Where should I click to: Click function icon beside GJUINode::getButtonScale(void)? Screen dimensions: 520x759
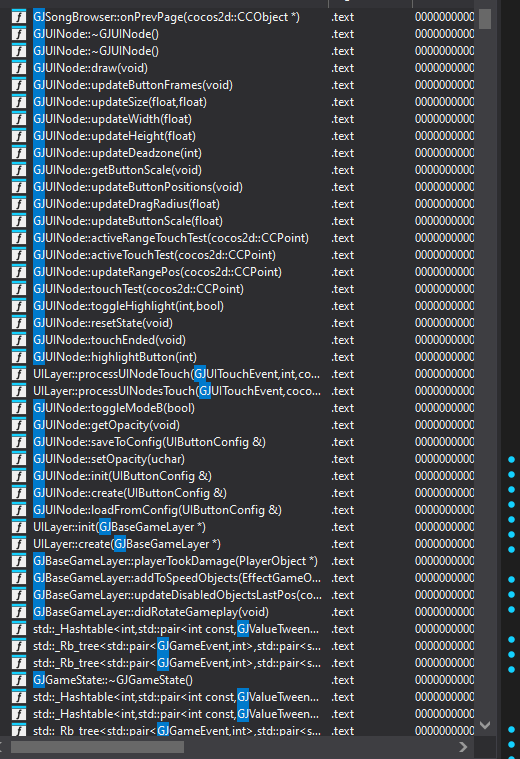tap(18, 170)
